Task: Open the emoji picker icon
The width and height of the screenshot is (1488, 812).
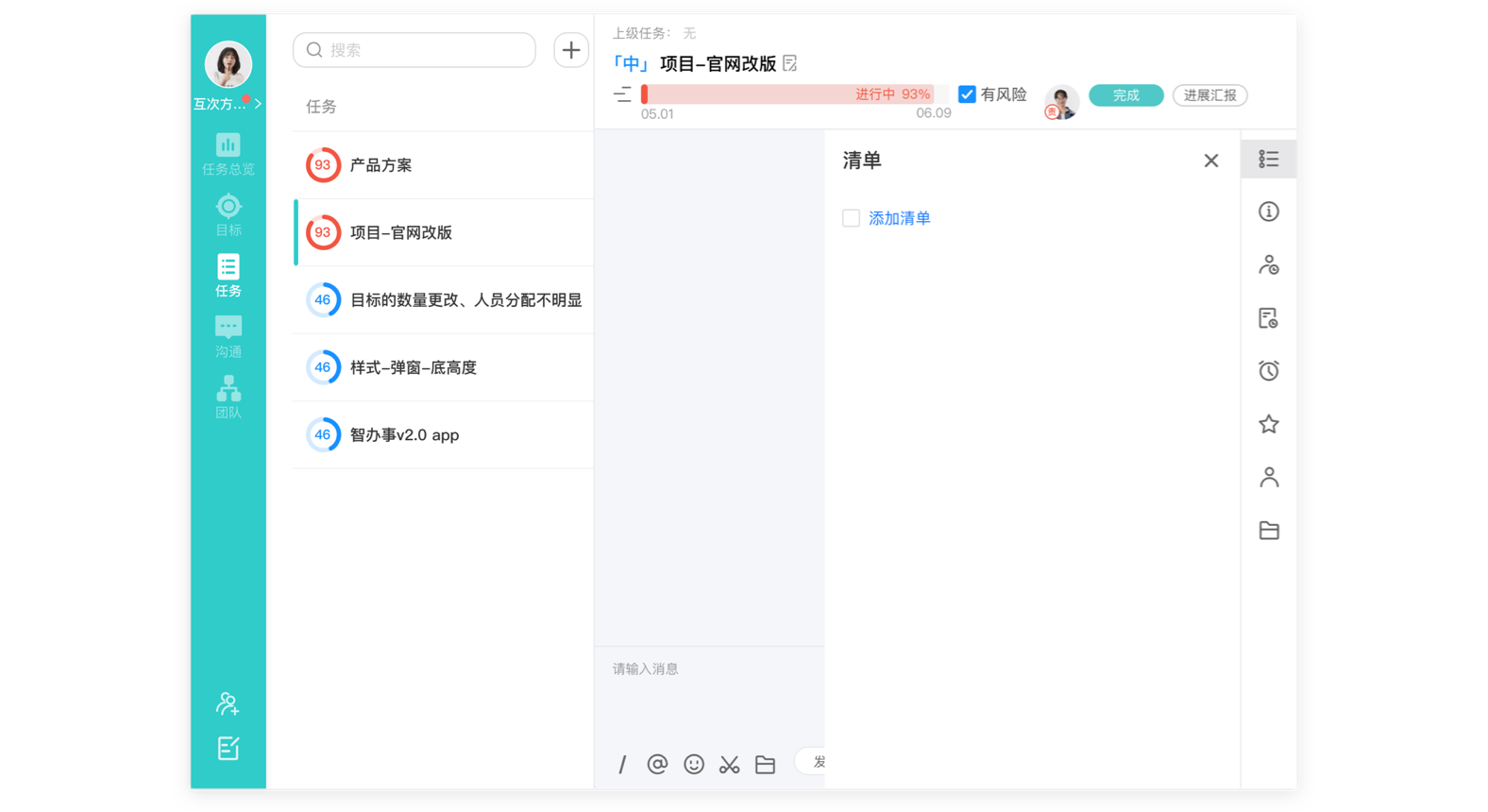Action: (694, 764)
